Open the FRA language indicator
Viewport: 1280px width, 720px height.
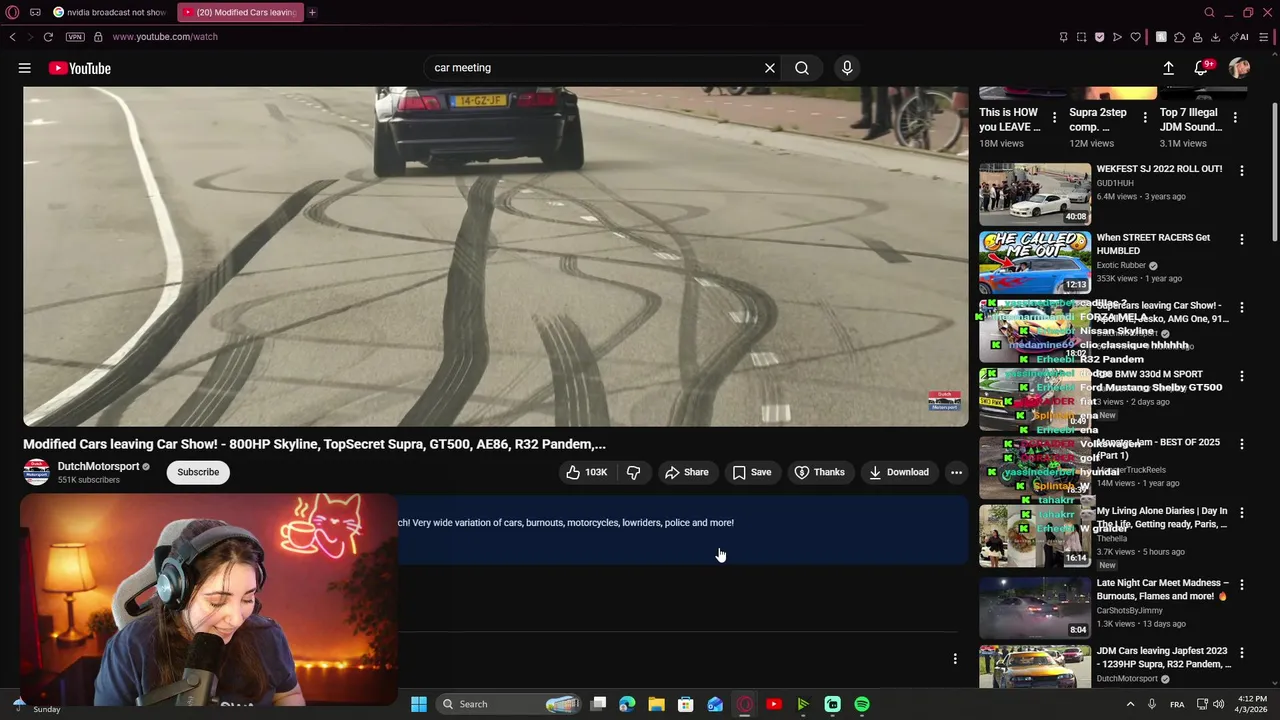pyautogui.click(x=1177, y=704)
